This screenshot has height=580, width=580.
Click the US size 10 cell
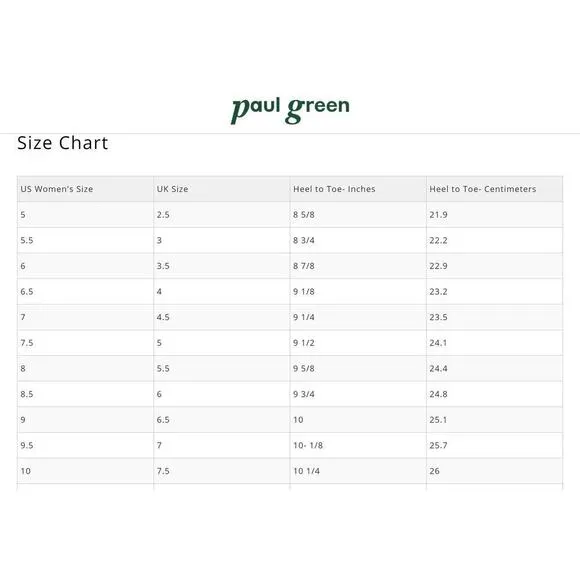[85, 471]
